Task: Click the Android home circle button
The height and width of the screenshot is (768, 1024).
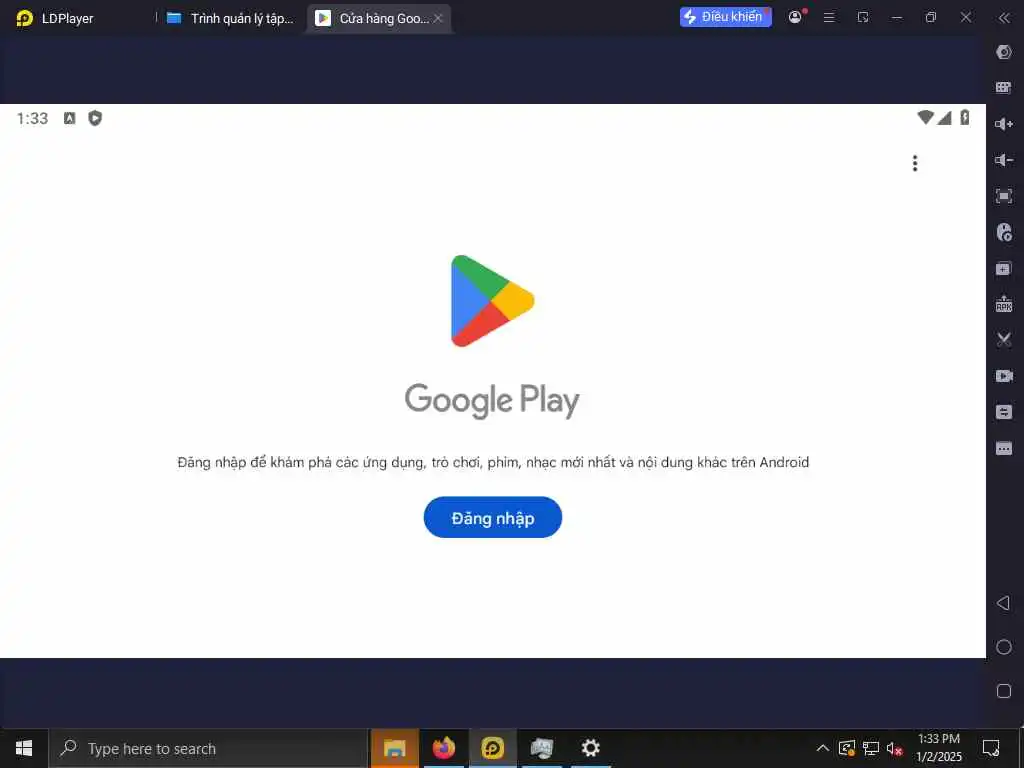Action: click(x=1004, y=647)
